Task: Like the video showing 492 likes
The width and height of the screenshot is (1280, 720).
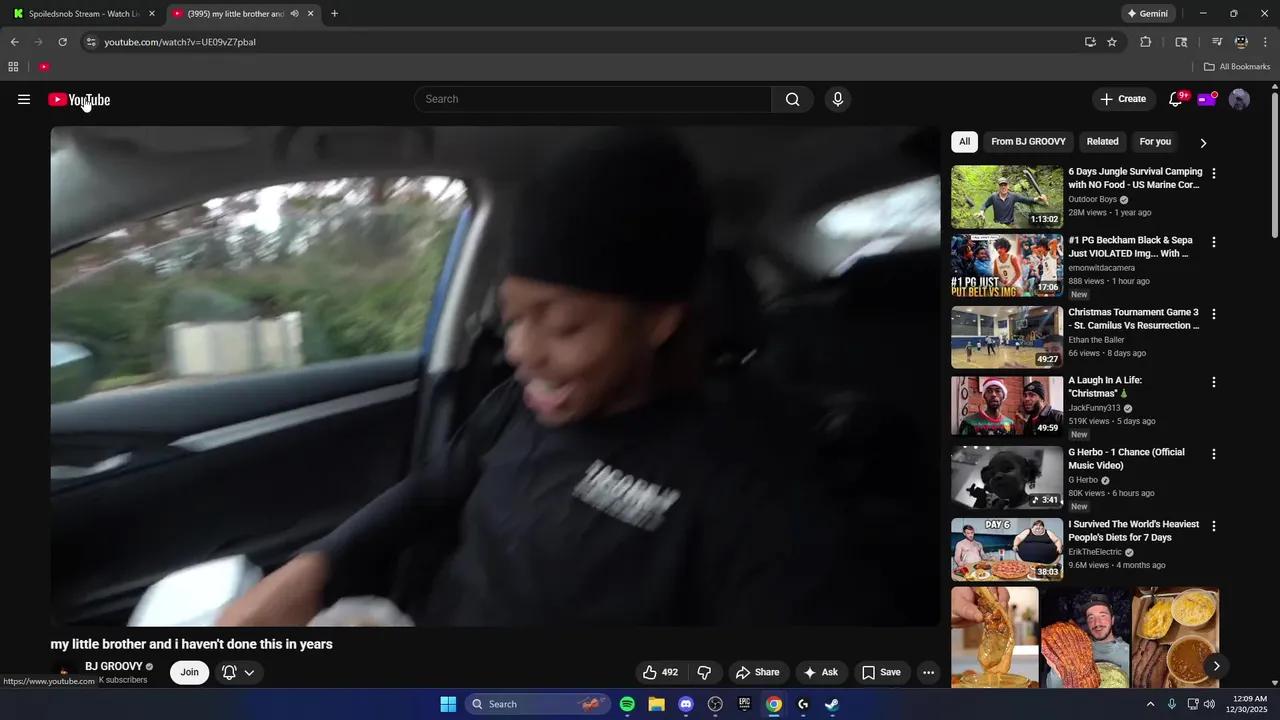Action: 659,672
